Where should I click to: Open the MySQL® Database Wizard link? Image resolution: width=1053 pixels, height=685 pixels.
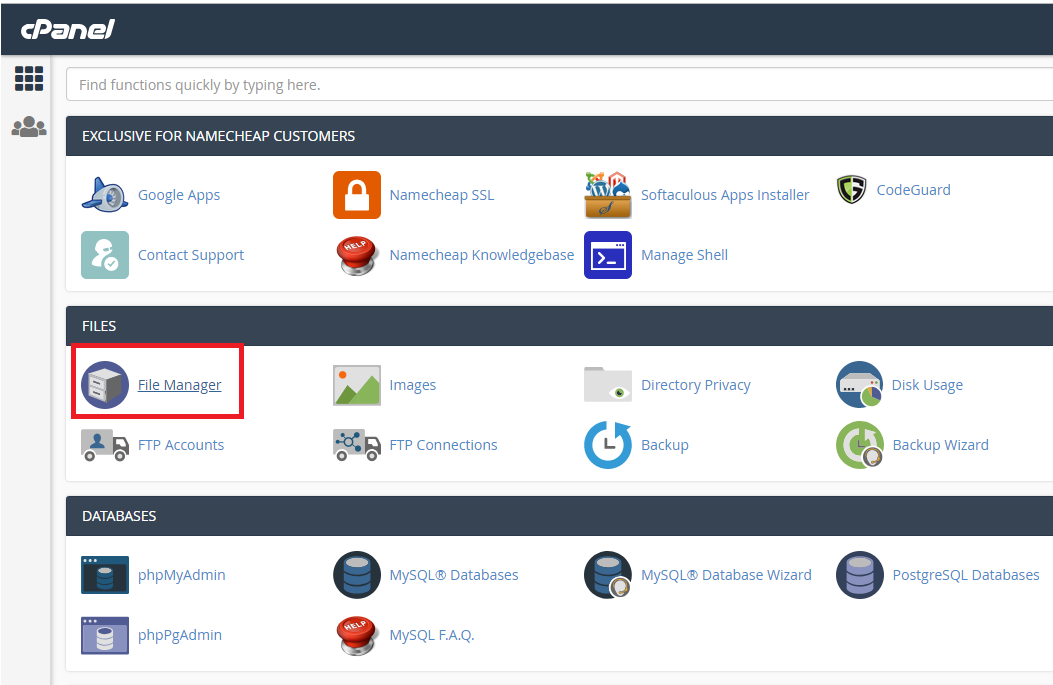[x=726, y=575]
